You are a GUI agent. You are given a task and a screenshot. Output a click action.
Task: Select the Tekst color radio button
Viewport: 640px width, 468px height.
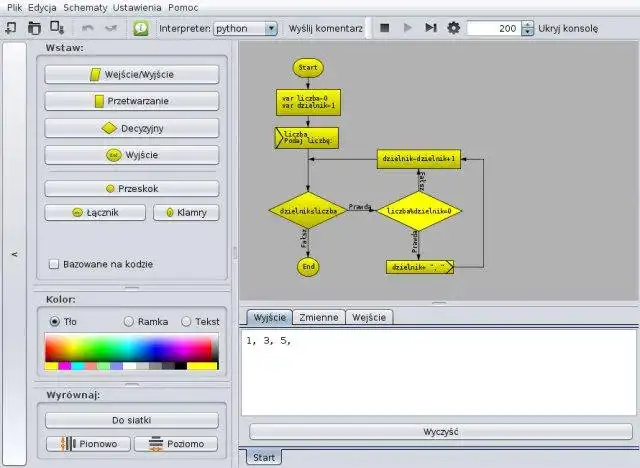click(186, 322)
